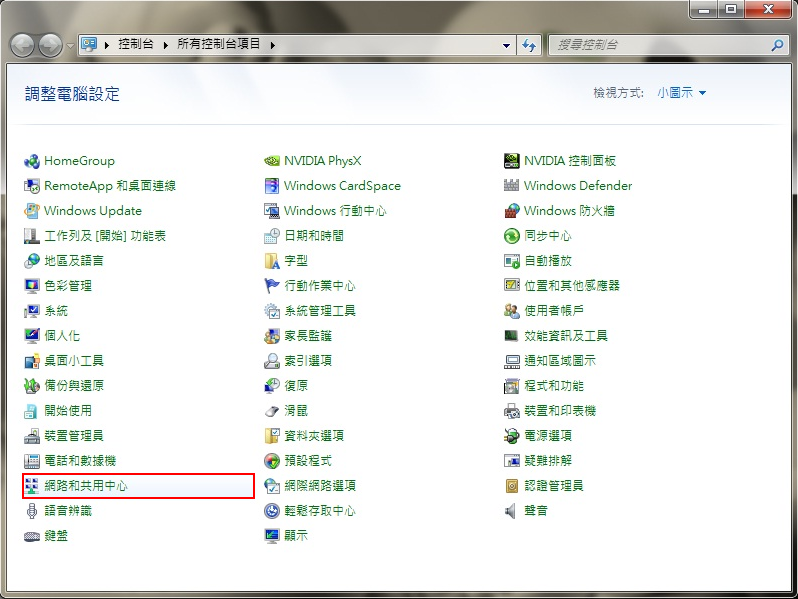
Task: Open the 備份與還原 icon
Action: (32, 386)
